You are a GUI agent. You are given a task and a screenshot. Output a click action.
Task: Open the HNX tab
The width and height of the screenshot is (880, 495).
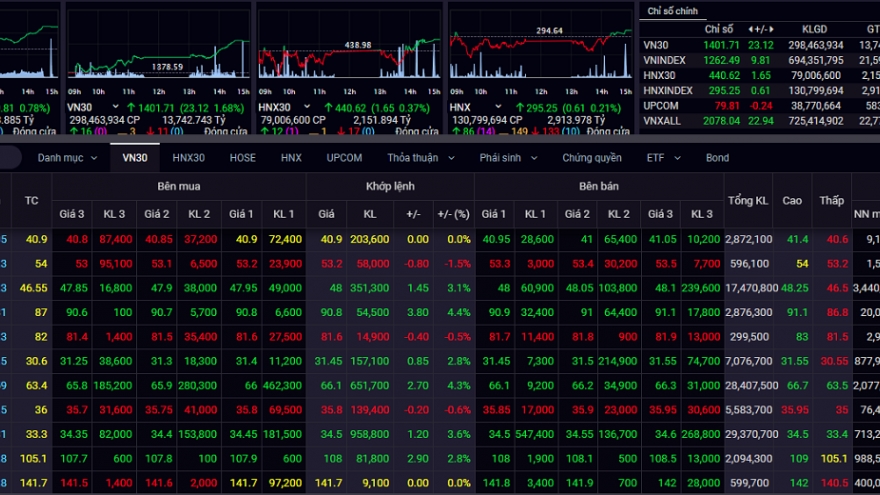click(x=291, y=158)
